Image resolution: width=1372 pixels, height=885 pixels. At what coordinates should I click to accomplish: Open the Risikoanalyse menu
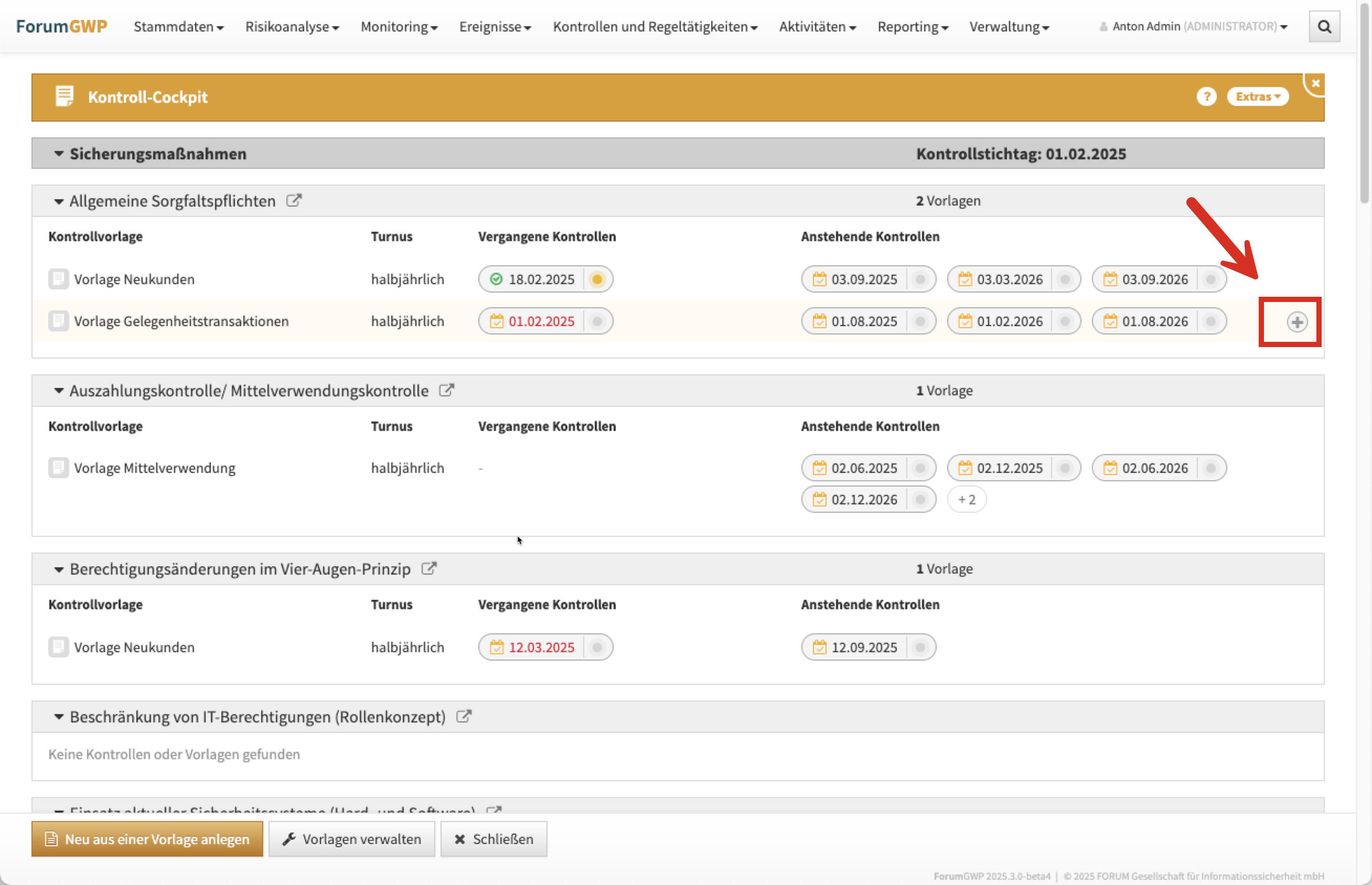click(x=292, y=26)
